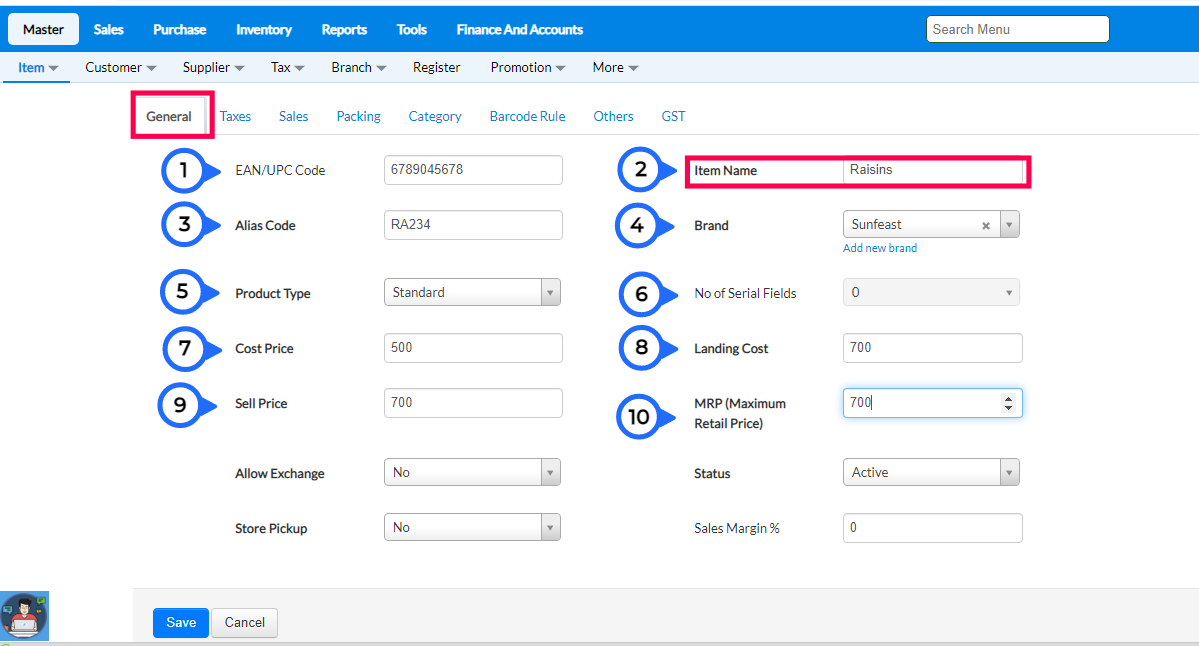Image resolution: width=1199 pixels, height=646 pixels.
Task: Switch to the Taxes tab
Action: 235,116
